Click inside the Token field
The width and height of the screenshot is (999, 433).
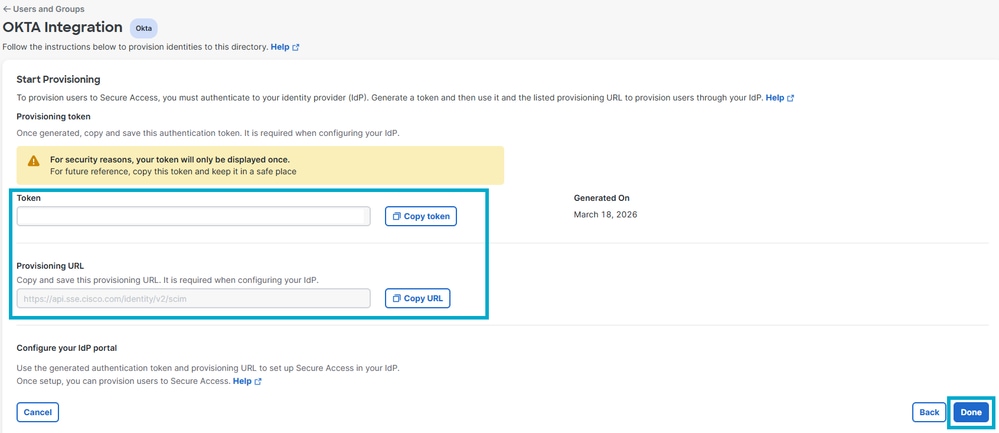(x=193, y=216)
